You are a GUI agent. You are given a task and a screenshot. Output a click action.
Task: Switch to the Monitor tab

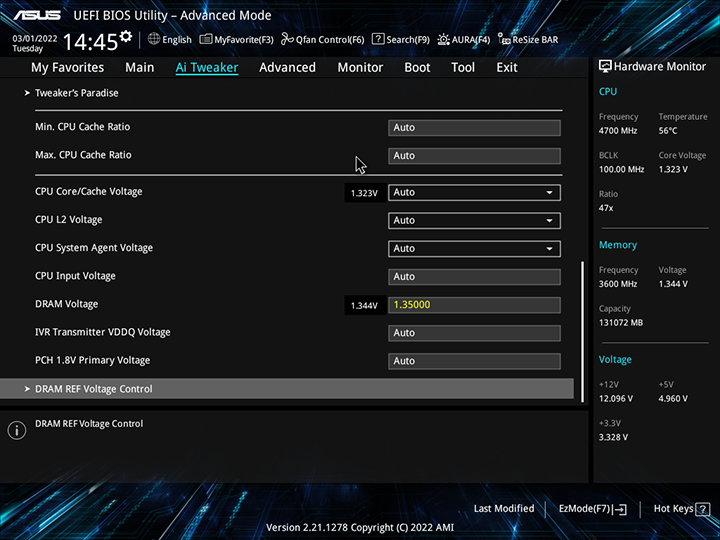(360, 67)
